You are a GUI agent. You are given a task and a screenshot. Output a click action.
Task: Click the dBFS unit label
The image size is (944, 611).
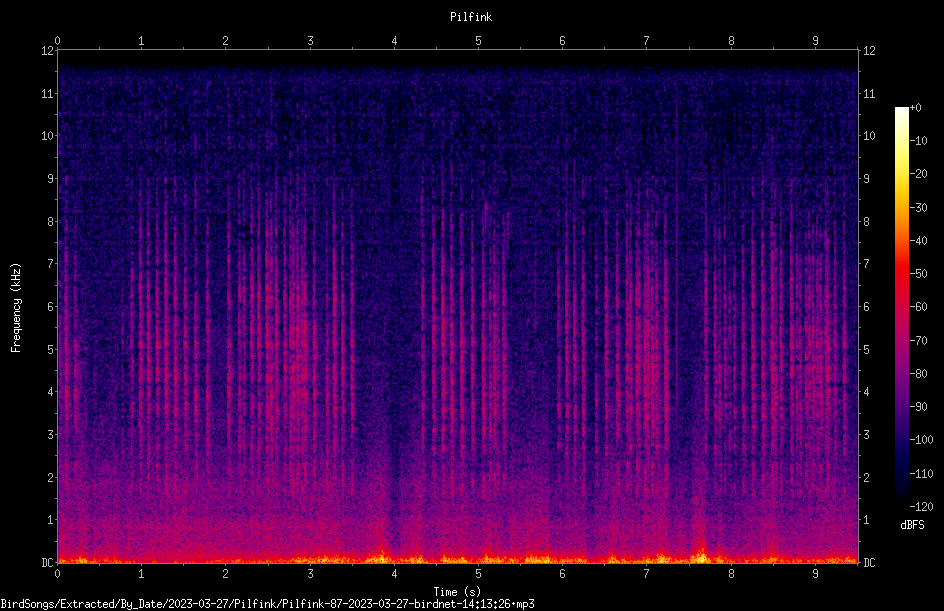tap(912, 525)
